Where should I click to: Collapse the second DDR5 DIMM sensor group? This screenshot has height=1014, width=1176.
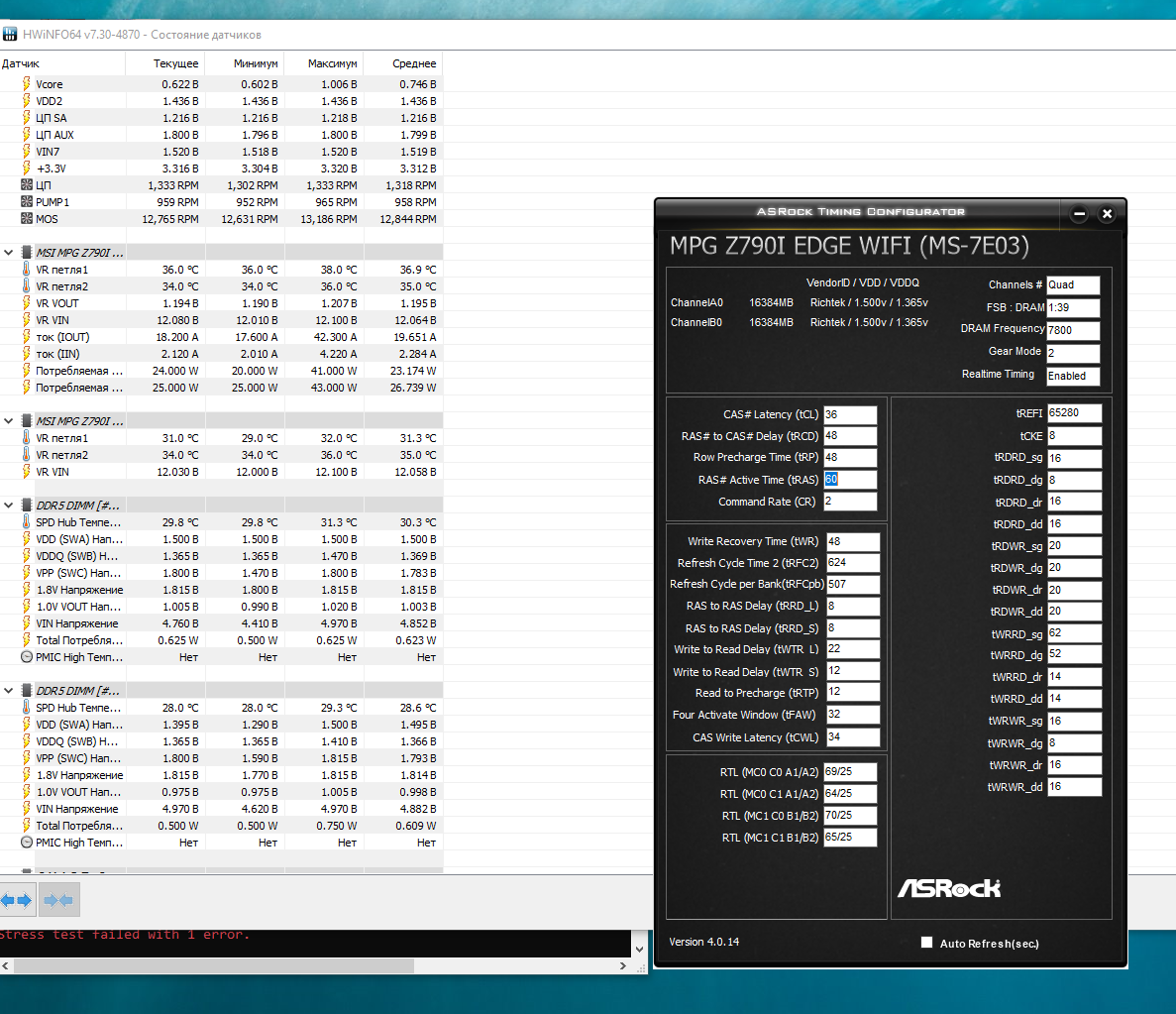[x=9, y=691]
